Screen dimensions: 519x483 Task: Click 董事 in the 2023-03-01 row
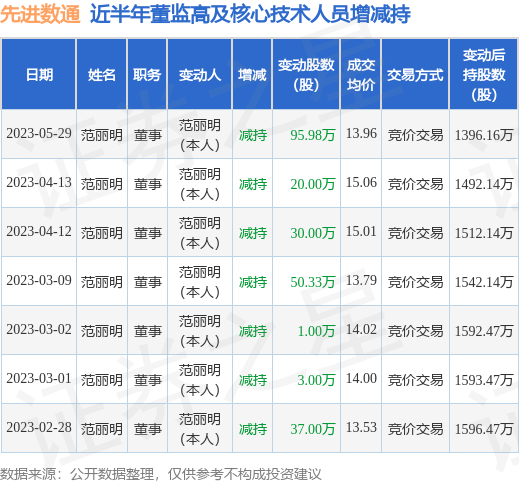tap(148, 380)
